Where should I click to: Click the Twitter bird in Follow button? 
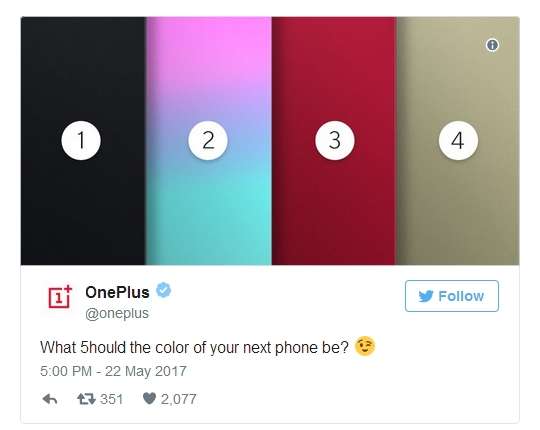click(426, 296)
